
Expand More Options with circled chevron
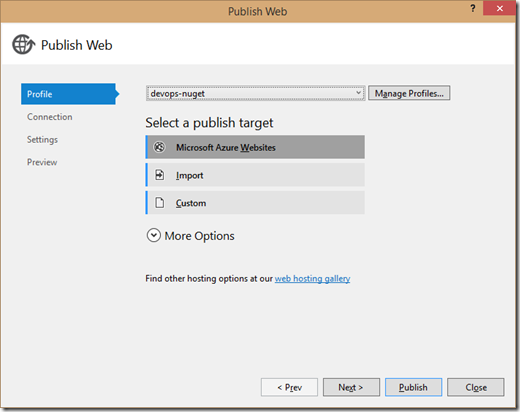(154, 235)
